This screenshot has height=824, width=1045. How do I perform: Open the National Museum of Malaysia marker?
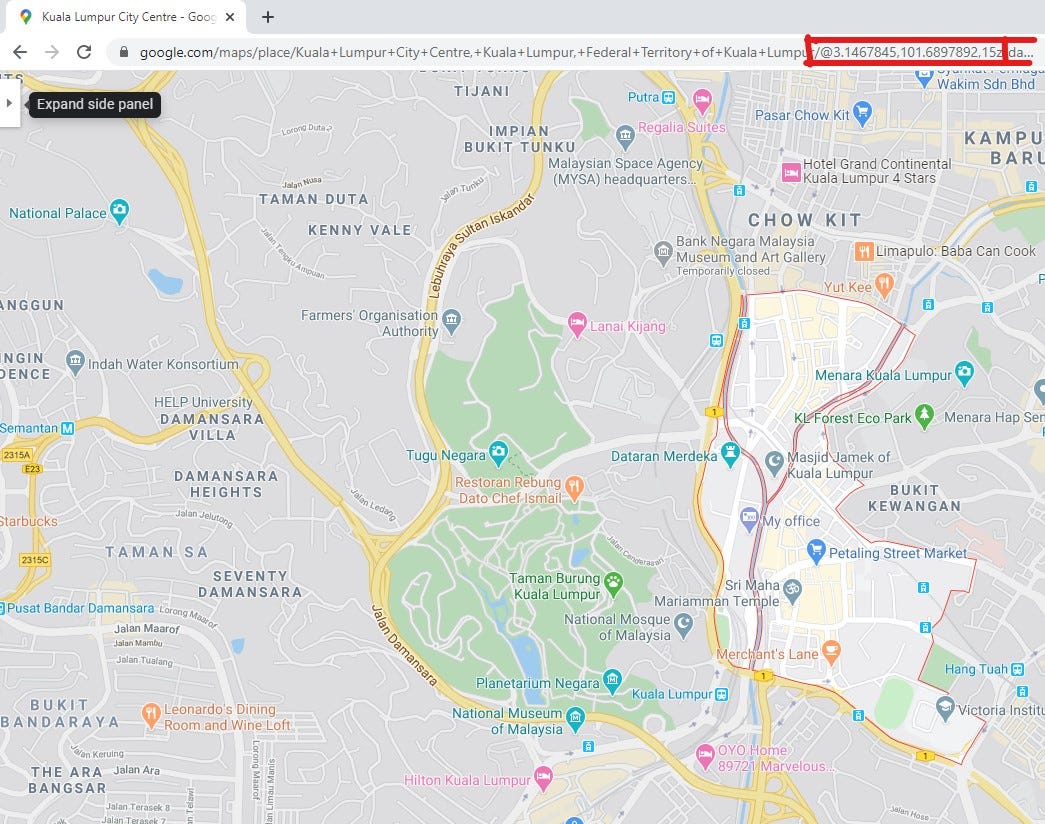pos(574,719)
